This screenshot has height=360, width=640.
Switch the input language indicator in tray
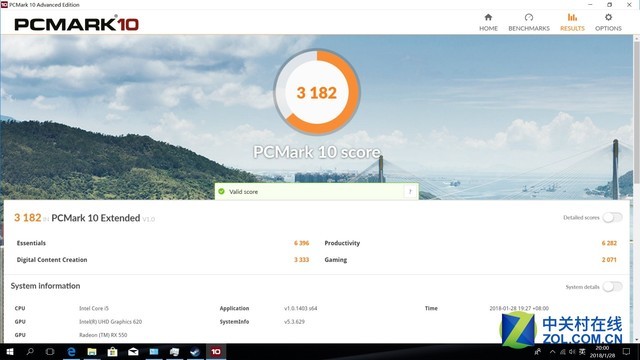(x=582, y=351)
